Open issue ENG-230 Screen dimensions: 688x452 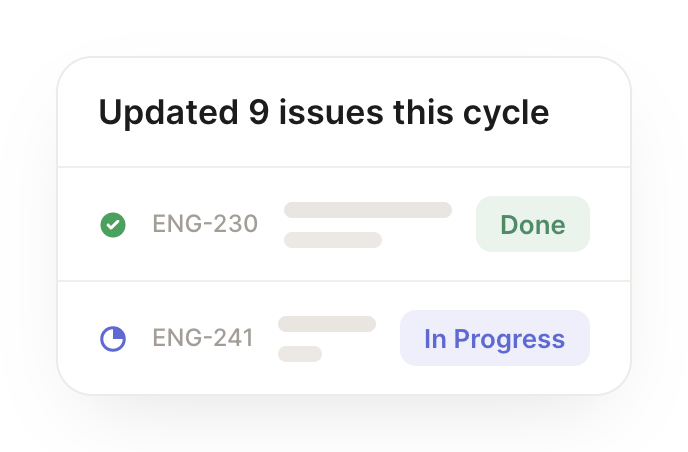pyautogui.click(x=205, y=224)
